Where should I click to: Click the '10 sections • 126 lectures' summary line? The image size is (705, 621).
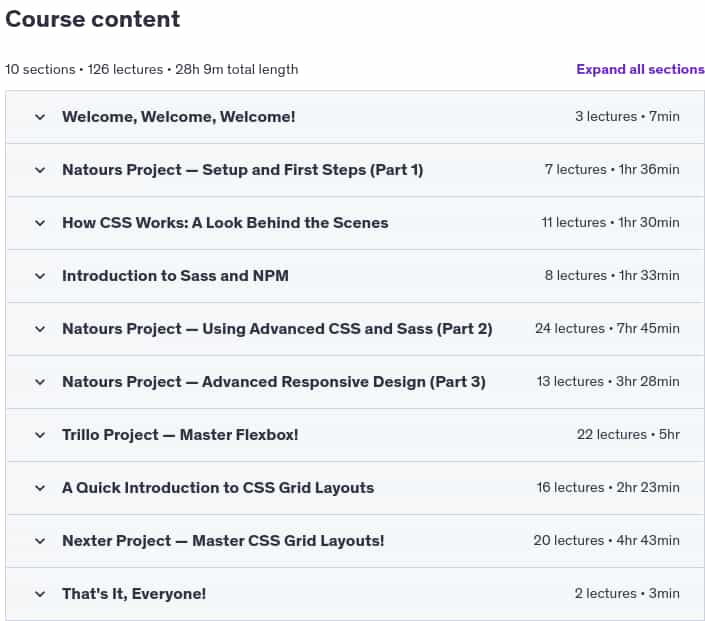152,69
